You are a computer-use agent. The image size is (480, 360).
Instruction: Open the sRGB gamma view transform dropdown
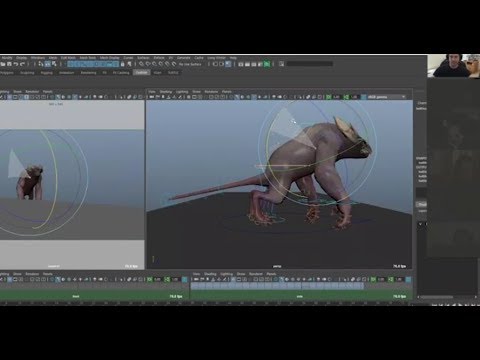pyautogui.click(x=387, y=97)
